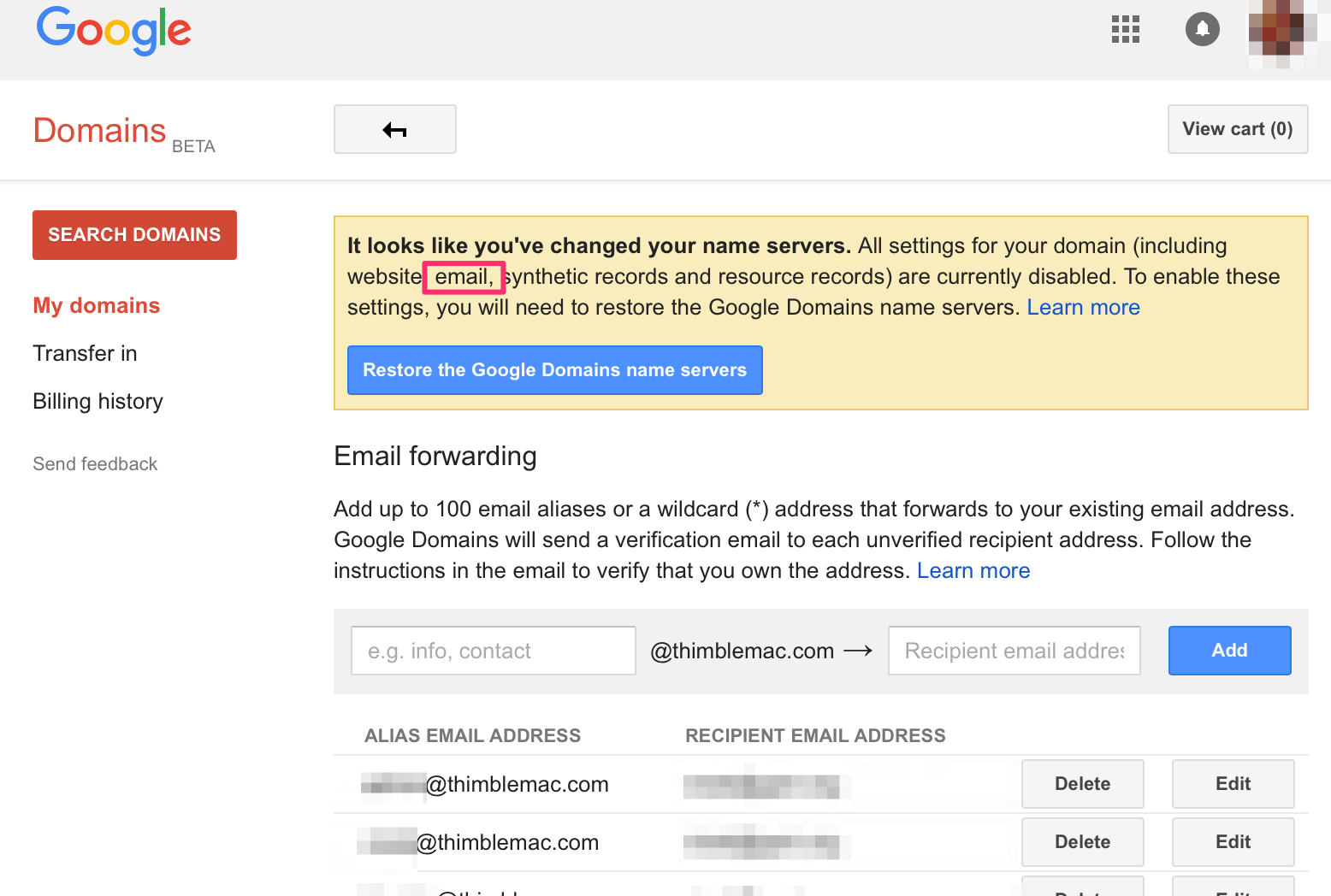Image resolution: width=1331 pixels, height=896 pixels.
Task: Delete the second thimblemac.com alias
Action: (x=1083, y=842)
